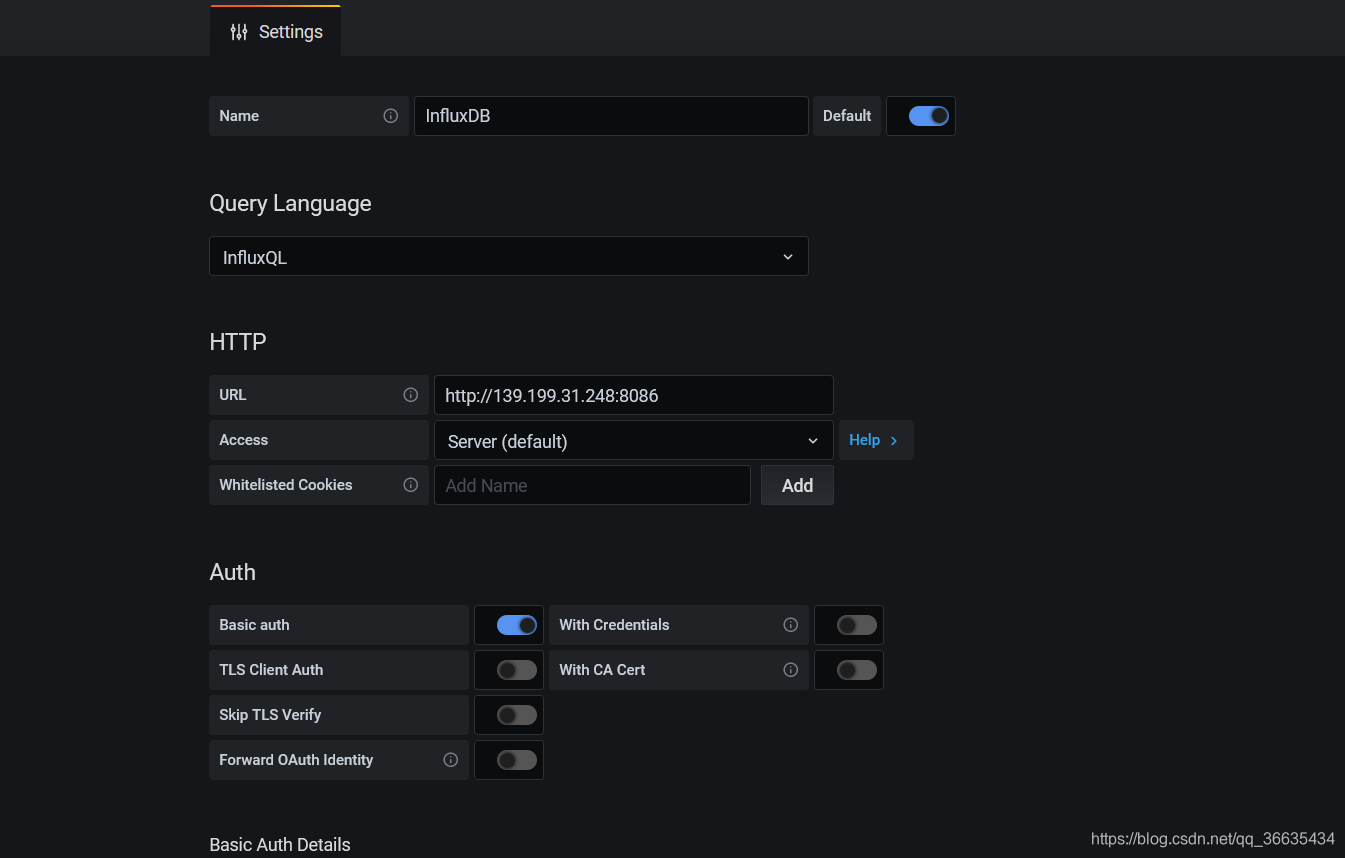Click the With Credentials info icon
Viewport: 1345px width, 858px height.
point(791,625)
